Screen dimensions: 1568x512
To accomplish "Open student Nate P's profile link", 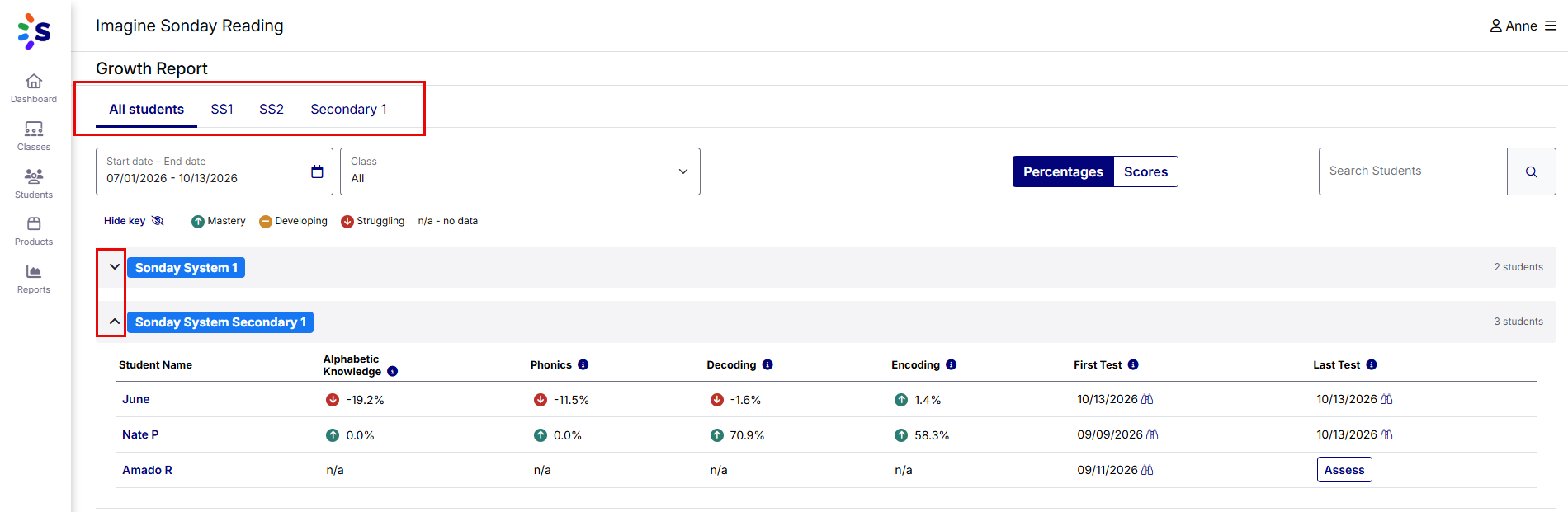I will click(x=140, y=434).
